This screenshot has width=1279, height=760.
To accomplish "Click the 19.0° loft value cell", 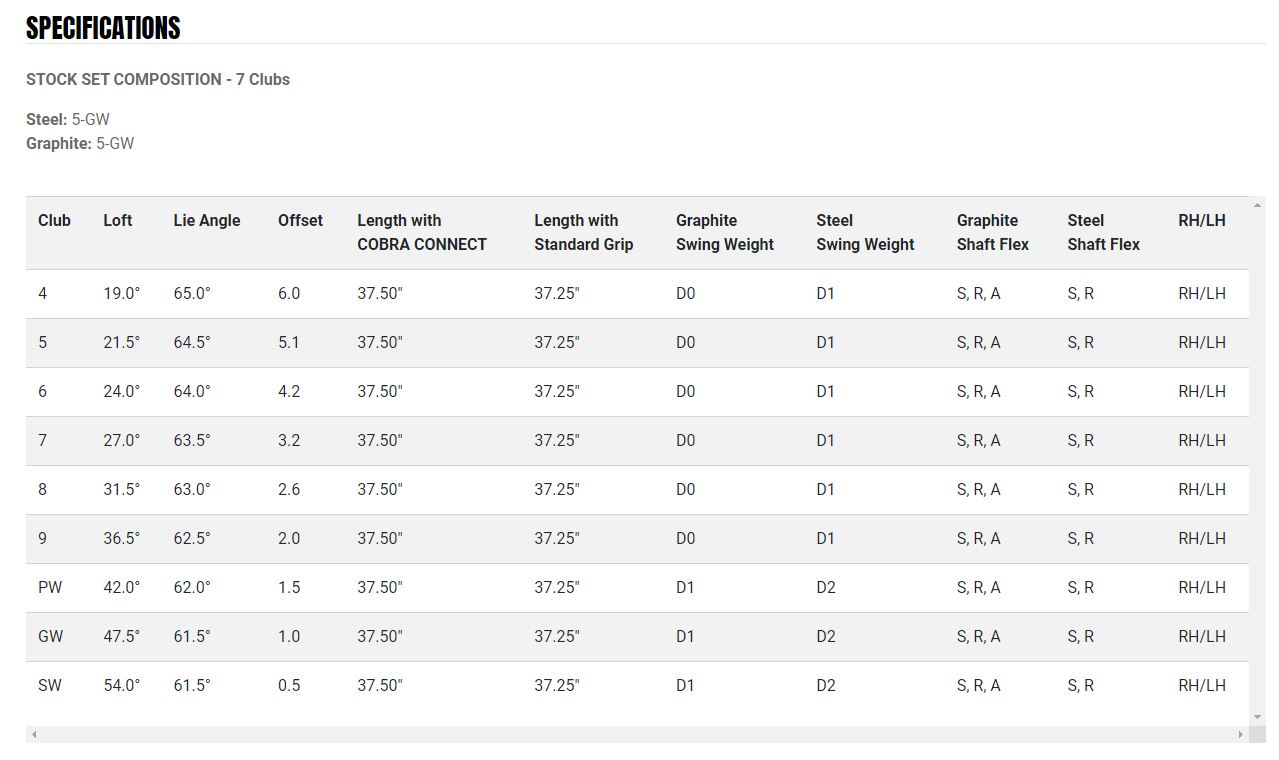I will pyautogui.click(x=121, y=294).
